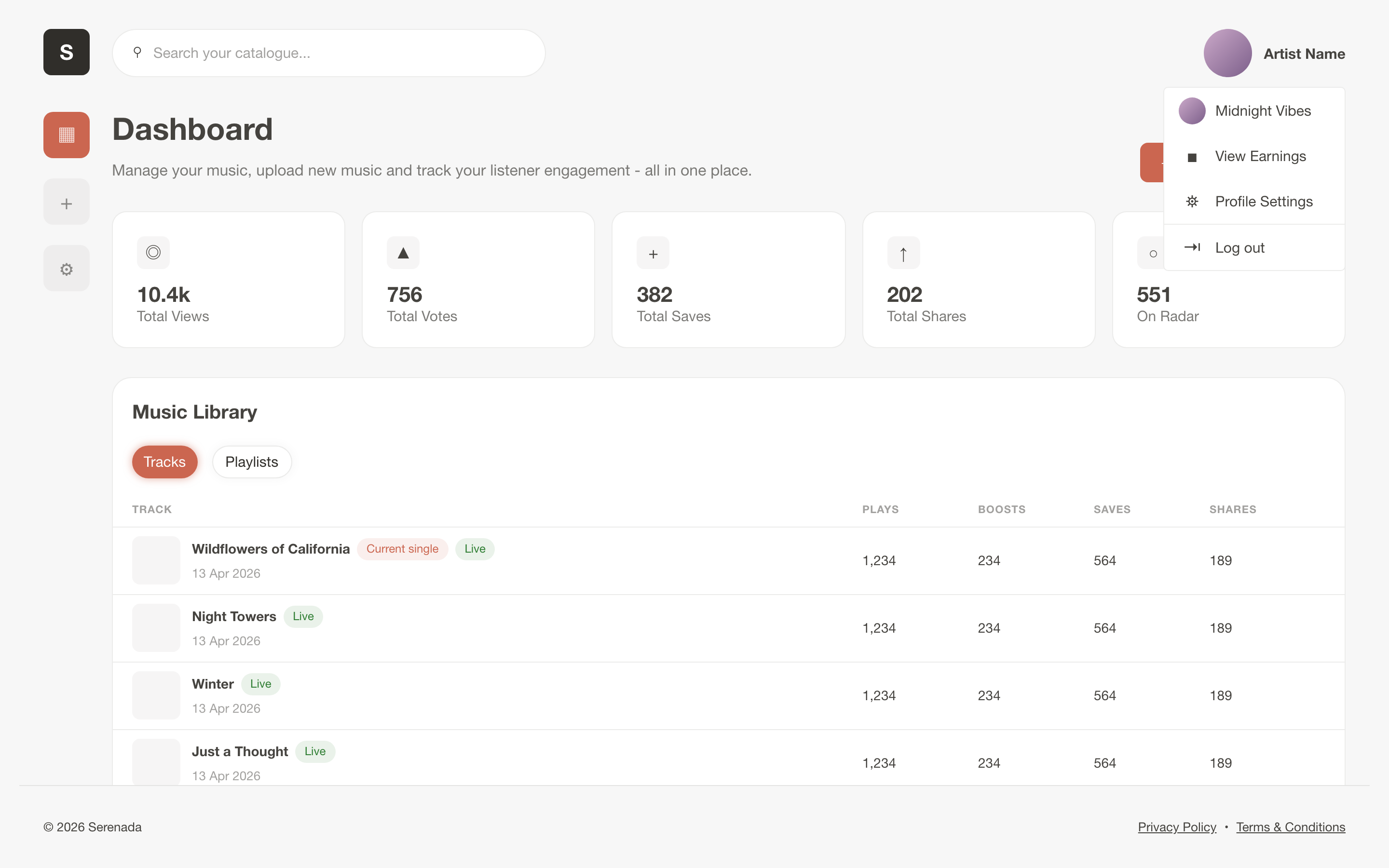Click the Live badge beside Winter
The image size is (1389, 868).
coord(260,684)
